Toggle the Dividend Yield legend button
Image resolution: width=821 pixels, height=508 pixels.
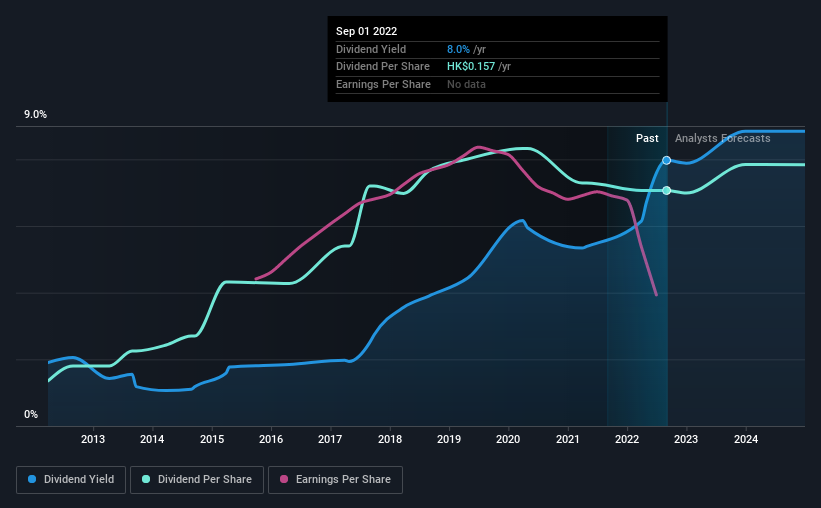click(x=71, y=480)
